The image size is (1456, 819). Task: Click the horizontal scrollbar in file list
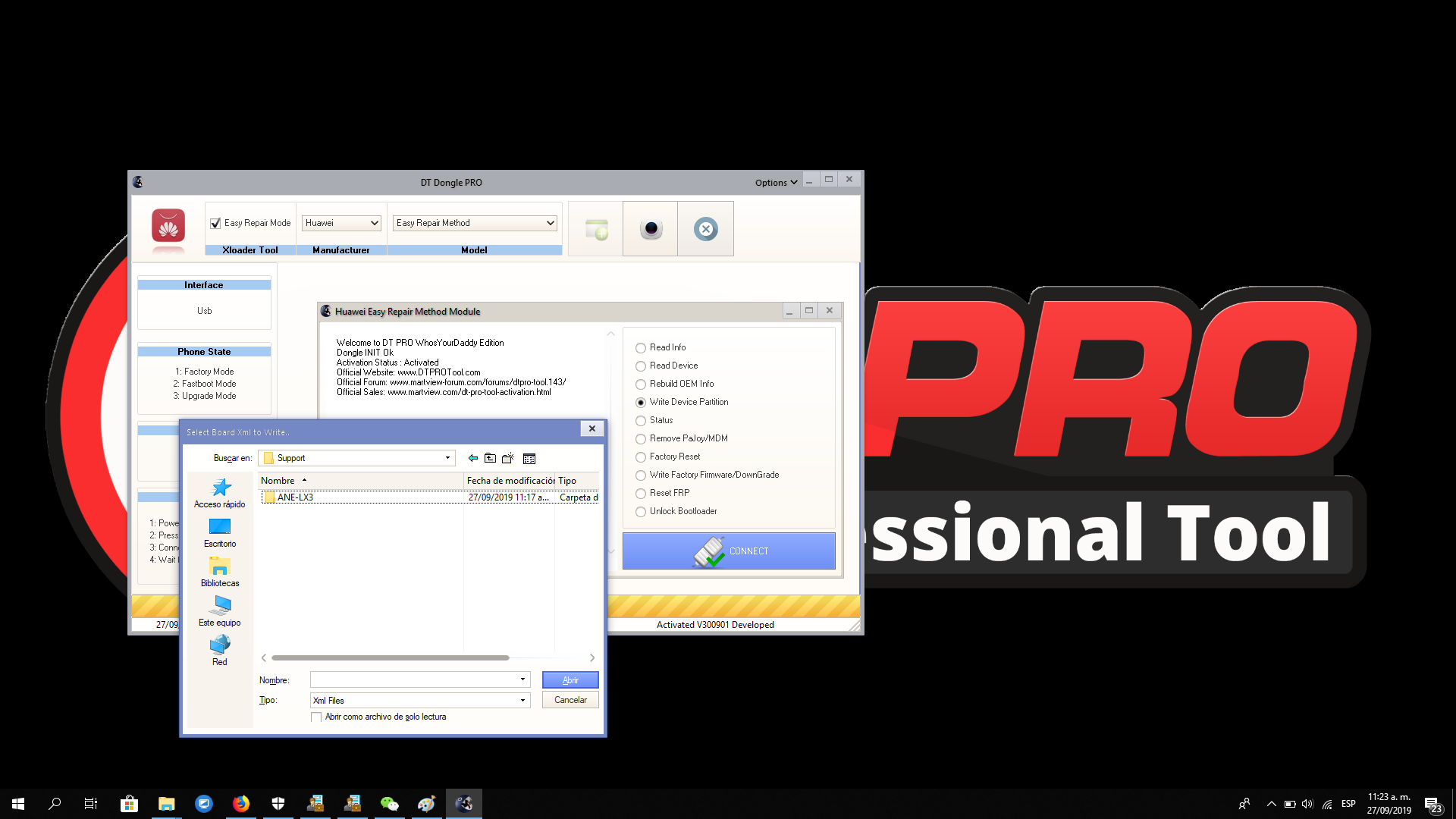point(390,658)
